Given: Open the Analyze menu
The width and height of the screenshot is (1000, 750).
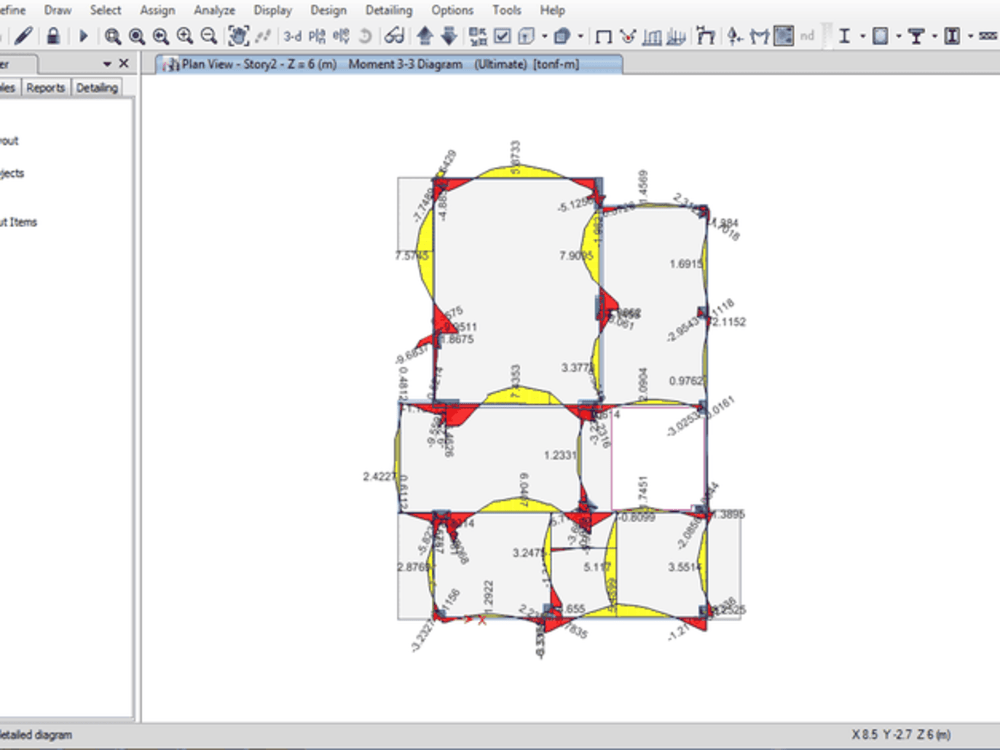Looking at the screenshot, I should (x=214, y=10).
